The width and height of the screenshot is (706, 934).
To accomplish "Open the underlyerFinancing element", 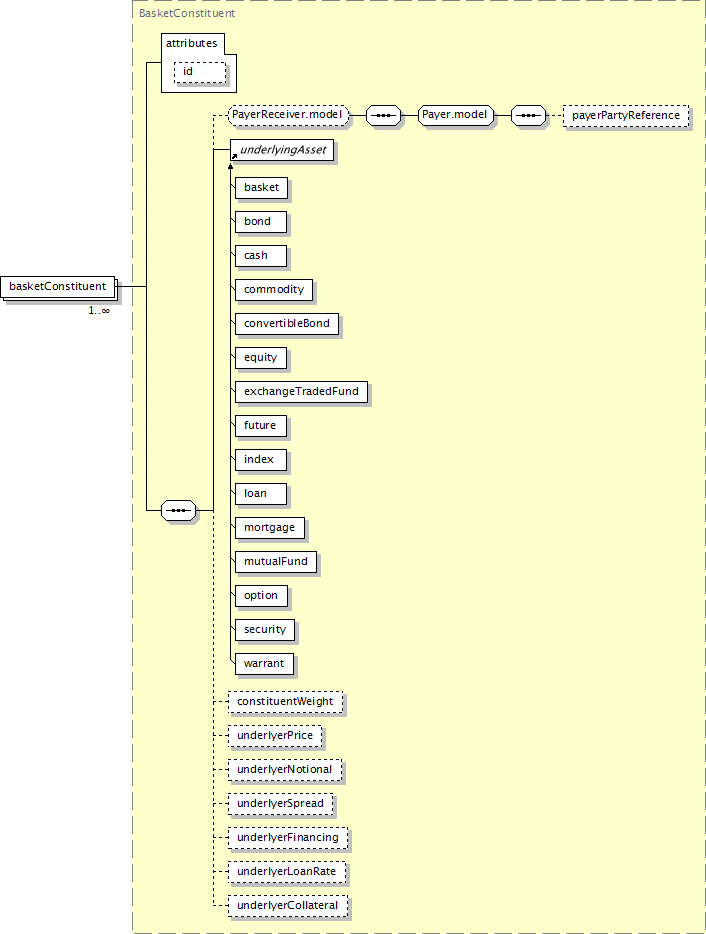I will [x=288, y=838].
